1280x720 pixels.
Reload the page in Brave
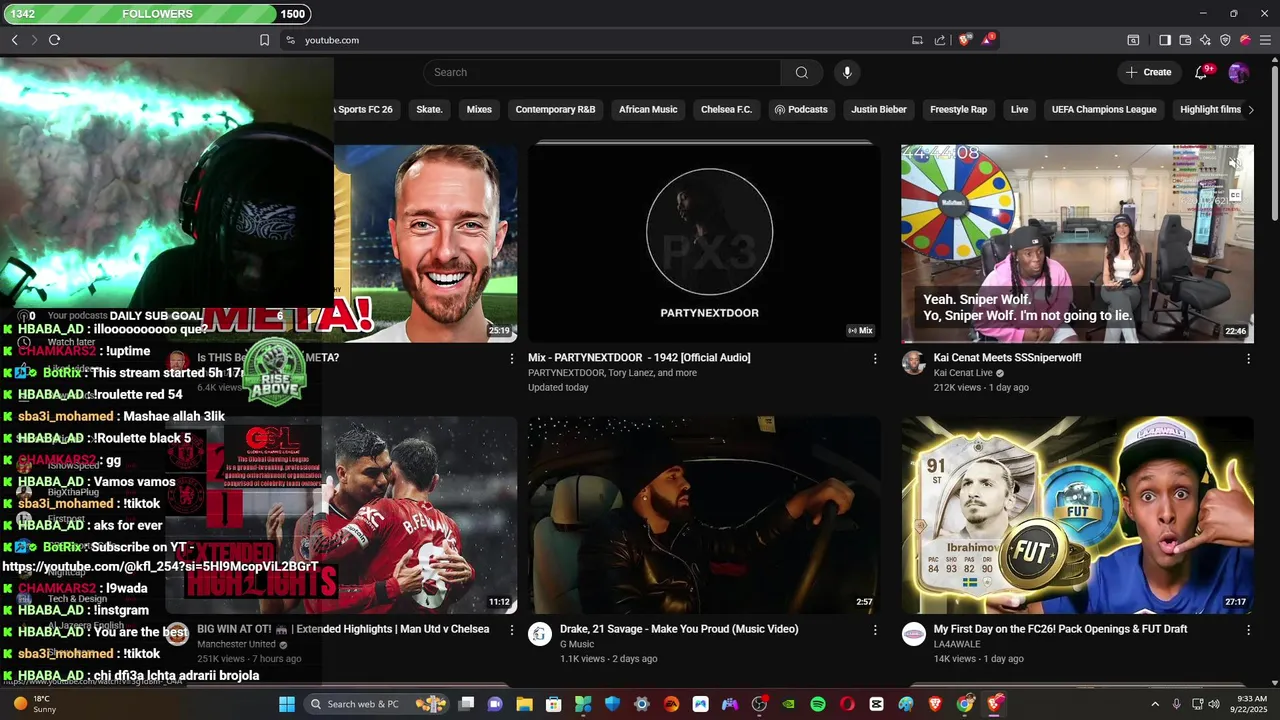(54, 40)
